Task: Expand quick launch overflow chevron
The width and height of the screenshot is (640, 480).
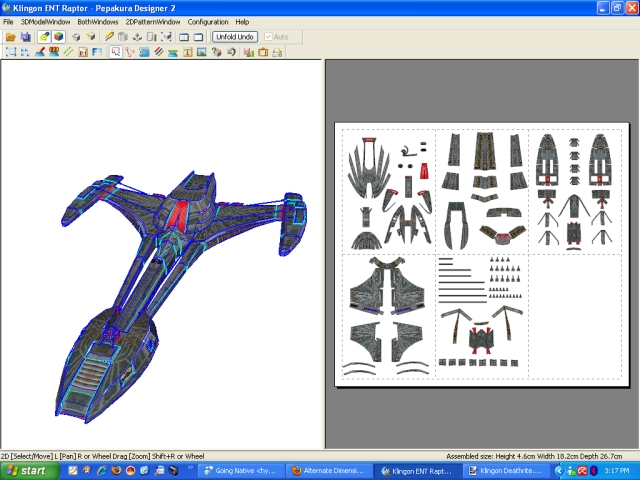Action: click(x=190, y=468)
